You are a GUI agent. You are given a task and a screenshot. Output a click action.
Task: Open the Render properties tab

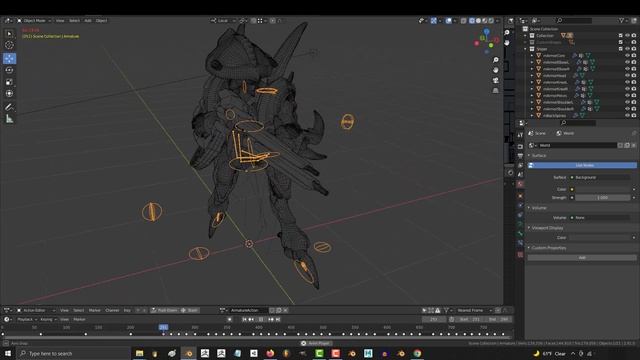pyautogui.click(x=520, y=147)
